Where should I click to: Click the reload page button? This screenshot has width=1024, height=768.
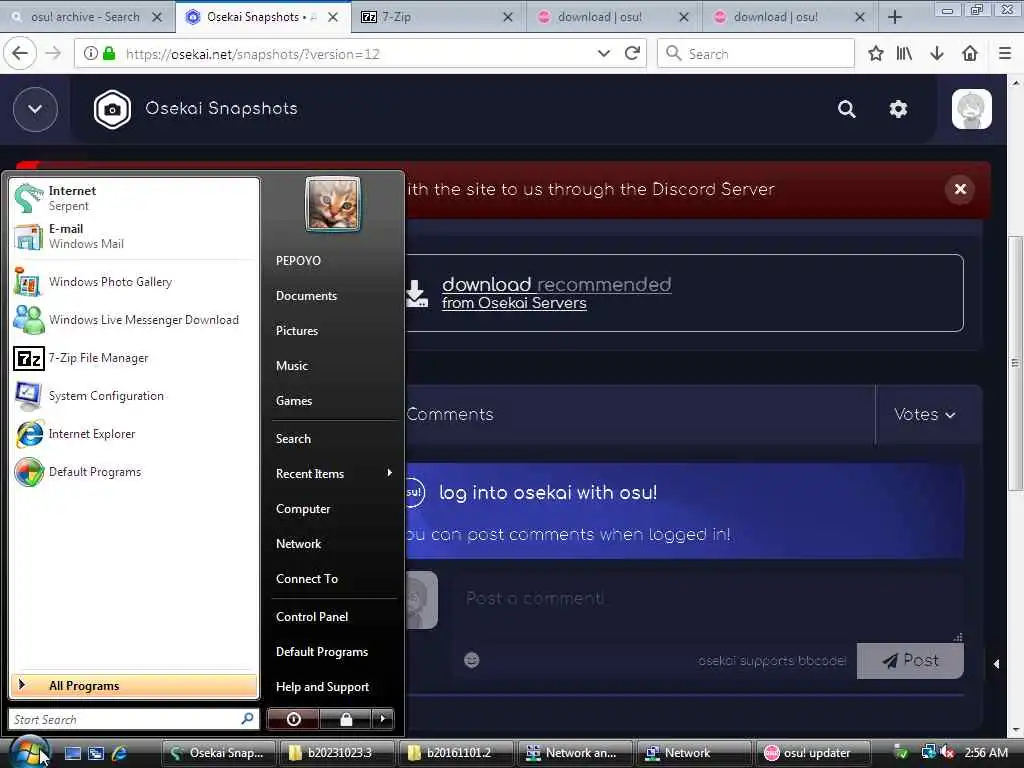(x=632, y=54)
